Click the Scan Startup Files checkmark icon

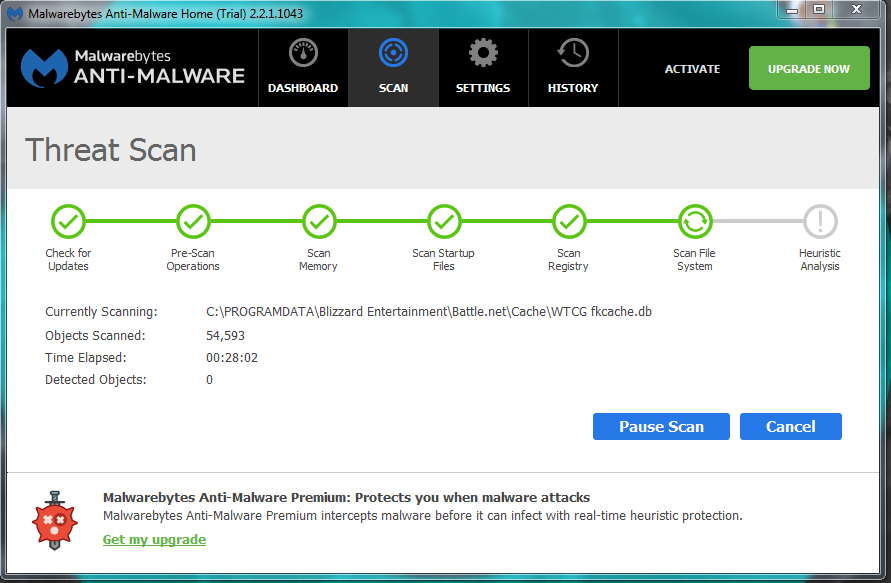pos(444,222)
